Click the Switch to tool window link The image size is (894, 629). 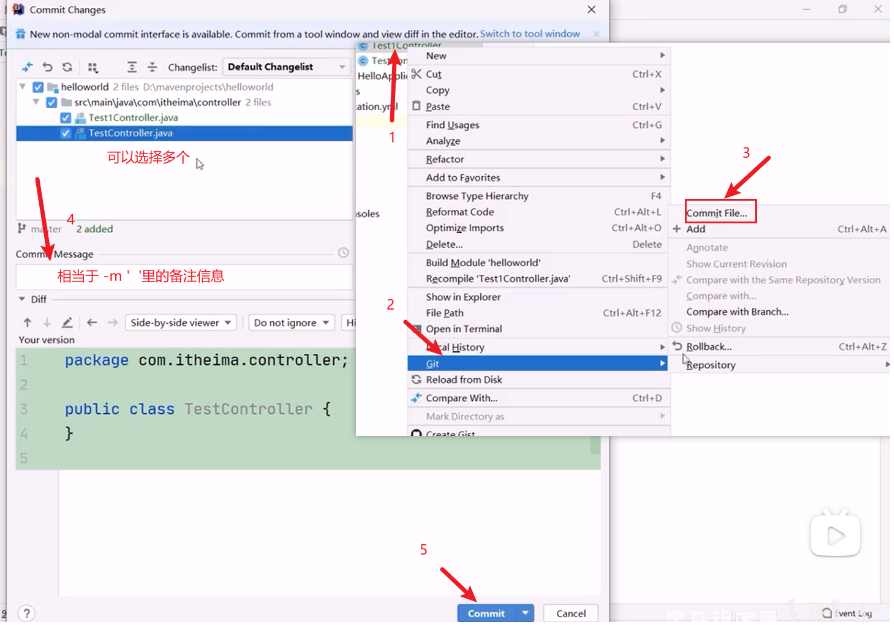(530, 34)
